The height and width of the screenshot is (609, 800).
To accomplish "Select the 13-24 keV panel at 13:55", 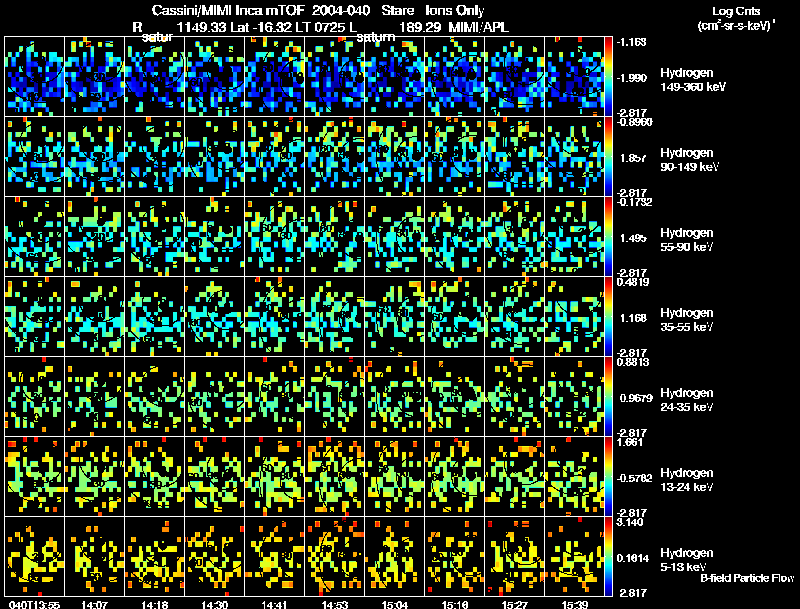I will pyautogui.click(x=35, y=477).
